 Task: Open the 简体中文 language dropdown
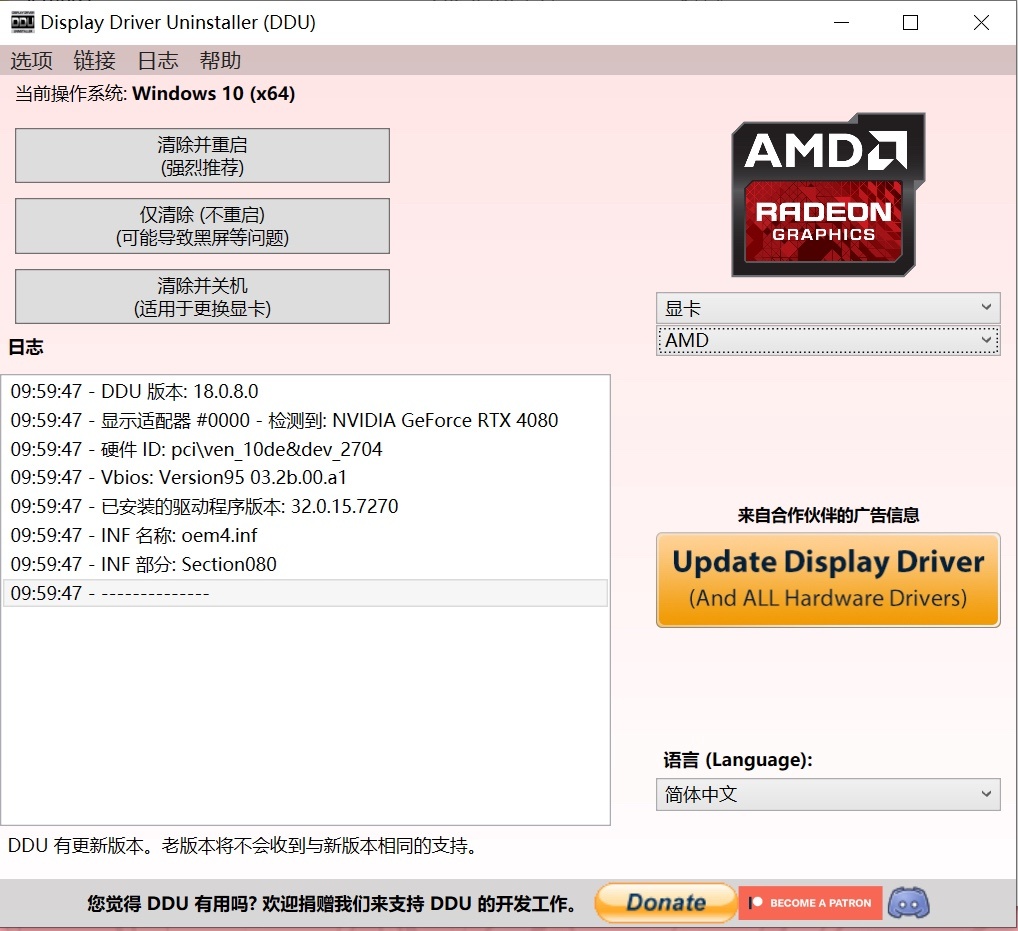(x=828, y=794)
